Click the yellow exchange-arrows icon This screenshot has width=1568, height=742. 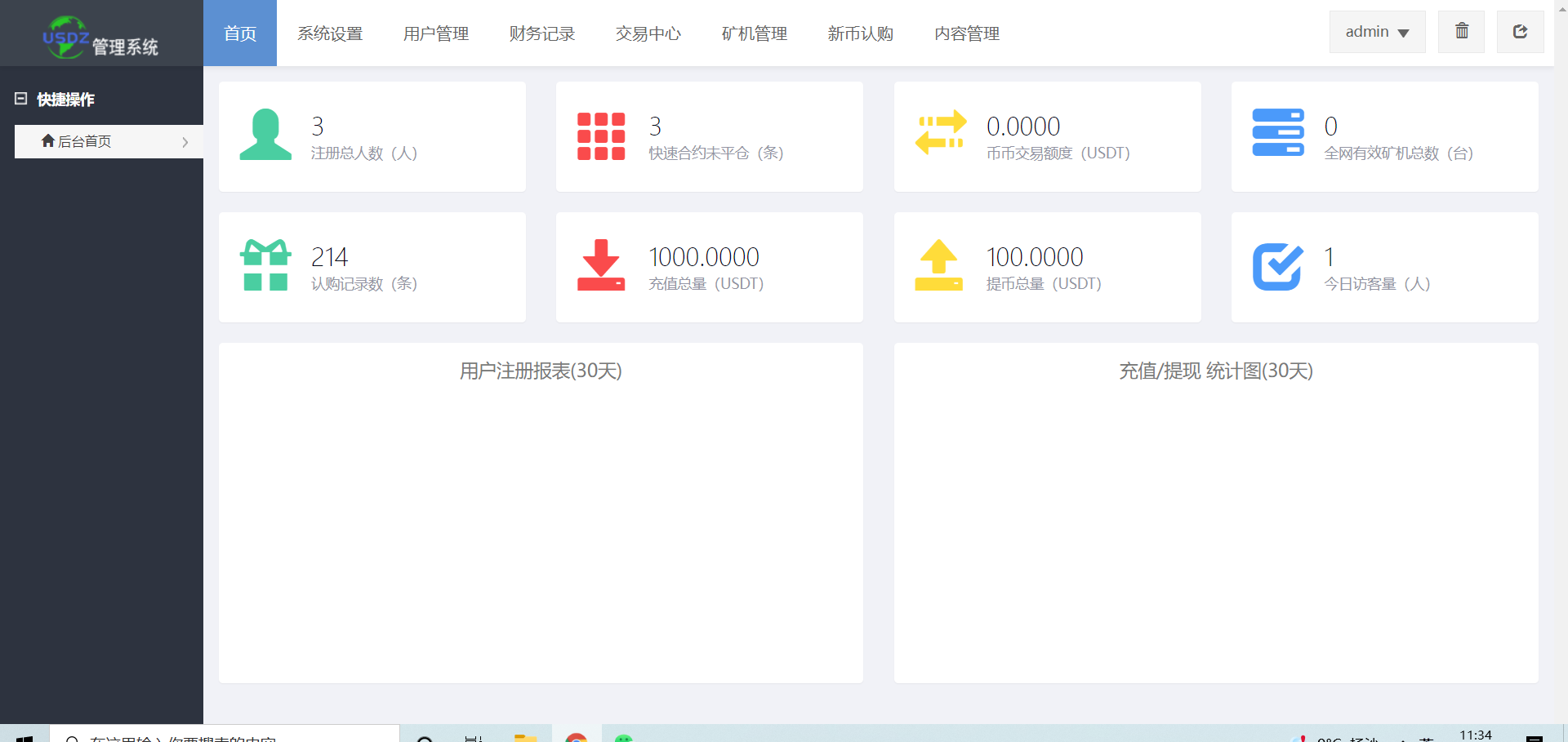(x=940, y=132)
